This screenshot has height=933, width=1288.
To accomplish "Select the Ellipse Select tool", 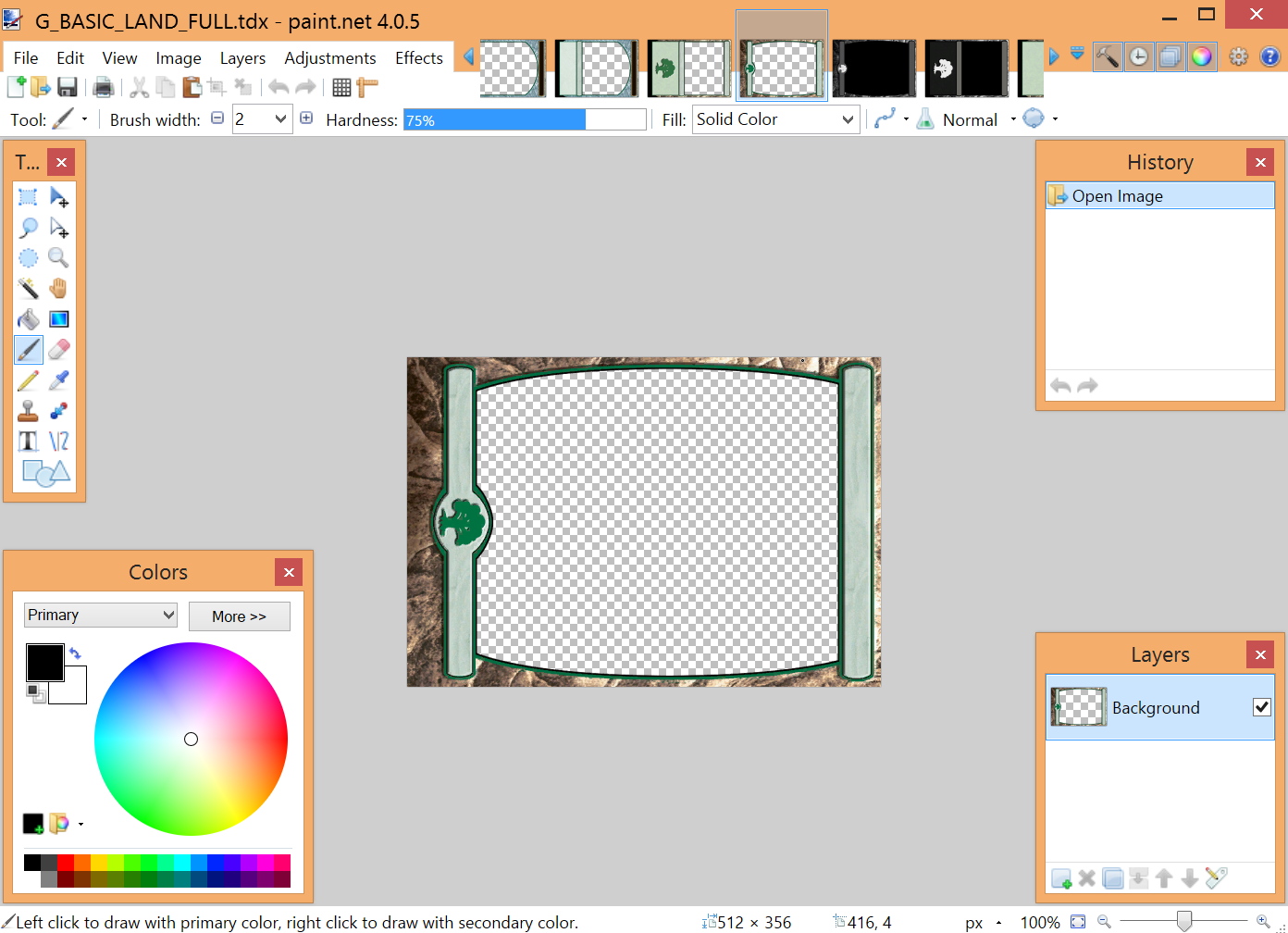I will (29, 258).
